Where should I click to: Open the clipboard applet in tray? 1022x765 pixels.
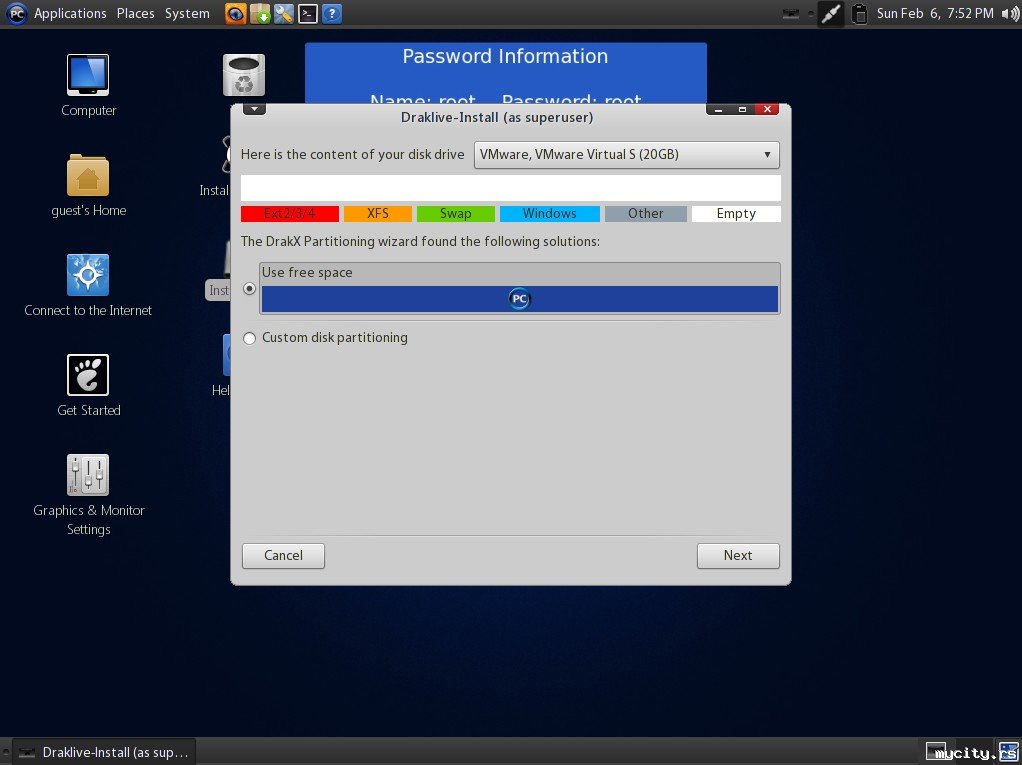click(x=860, y=13)
